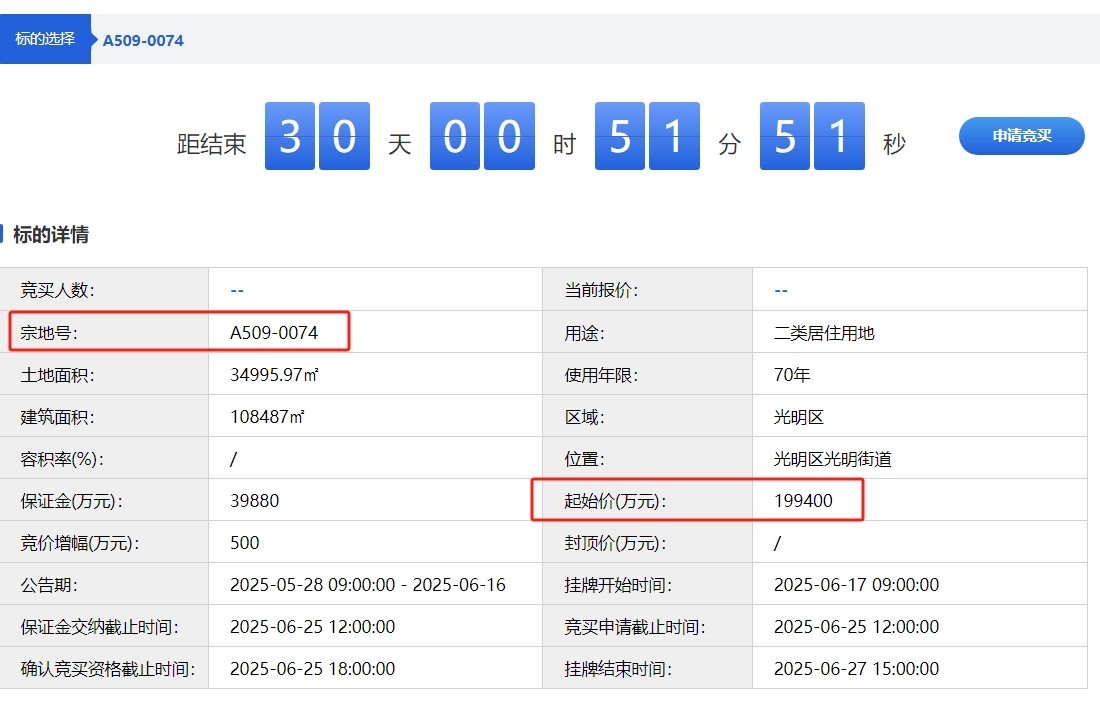
Task: Click the 起始价(万元) label
Action: [615, 501]
